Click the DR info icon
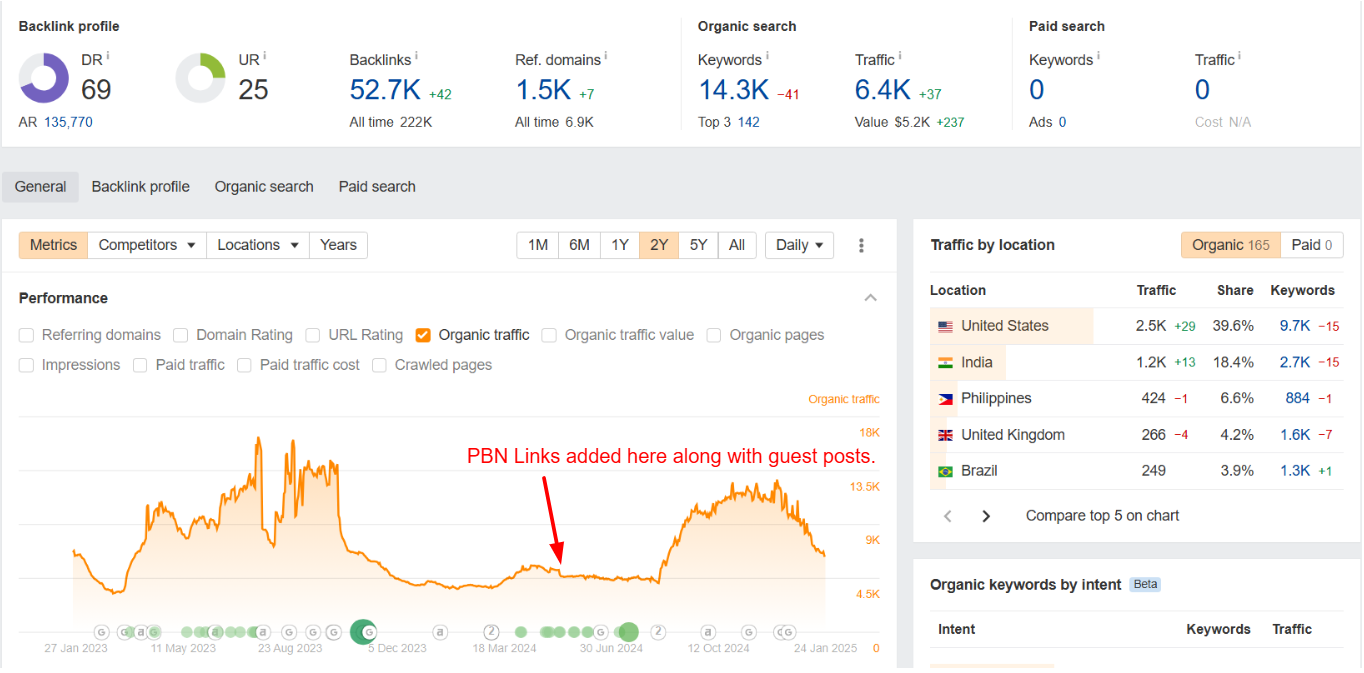Screen dimensions: 1364x673 [108, 57]
